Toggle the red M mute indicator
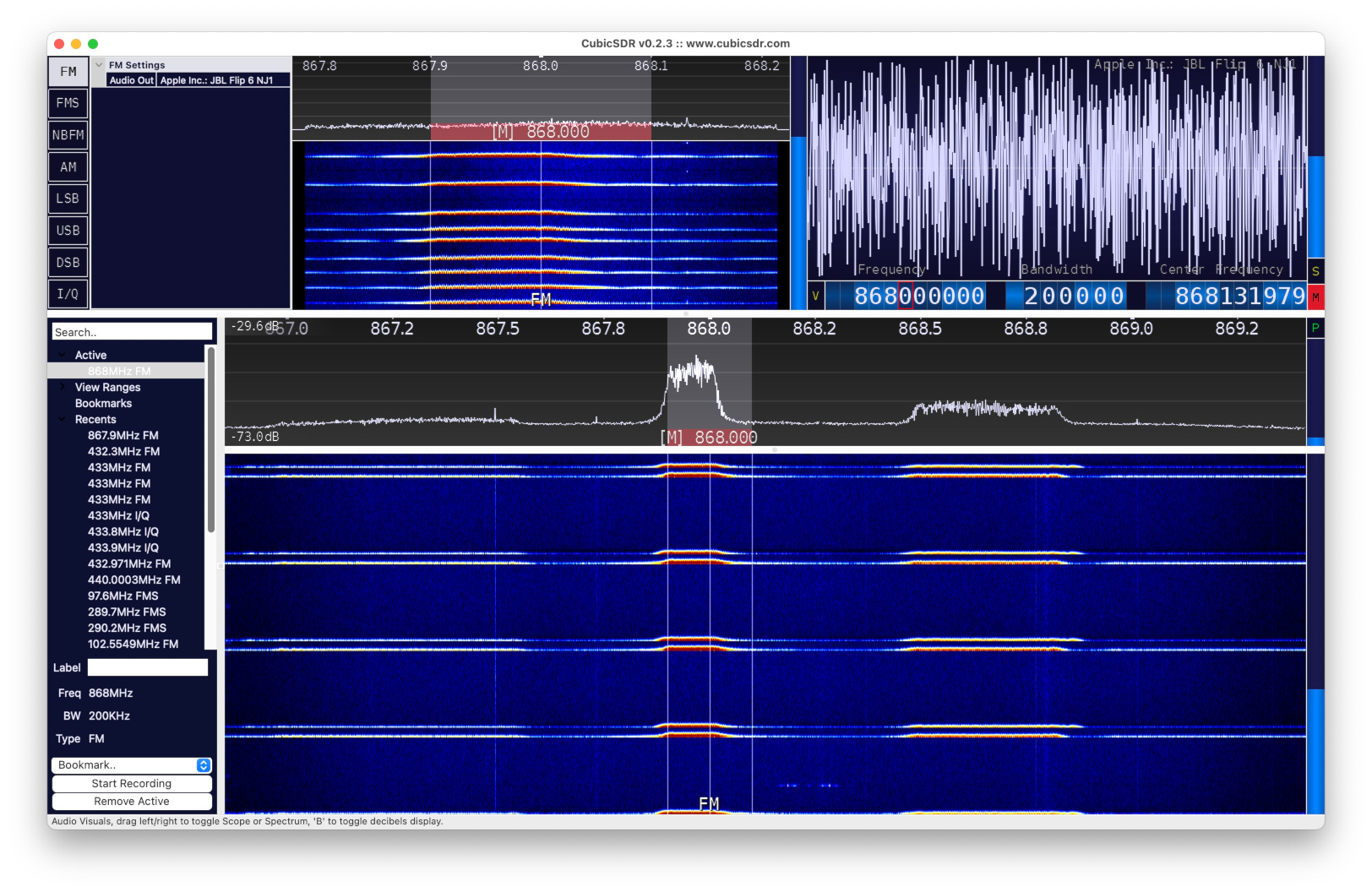The image size is (1372, 892). pyautogui.click(x=1315, y=297)
